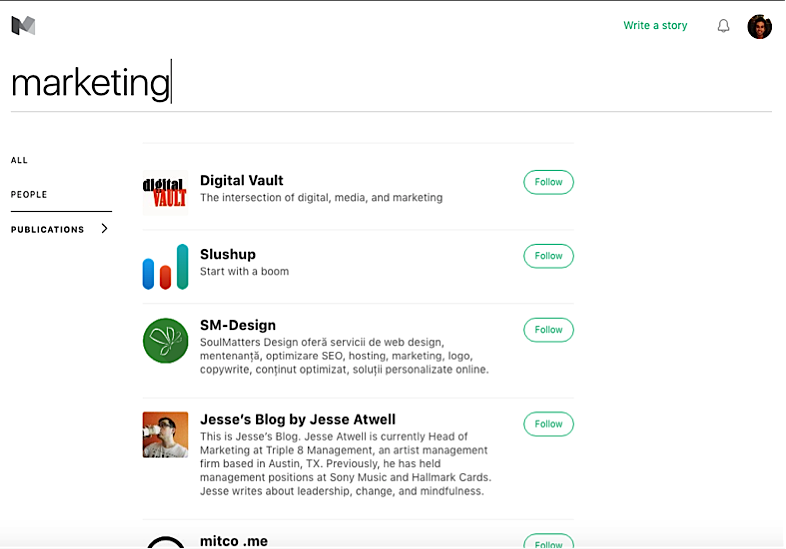786x549 pixels.
Task: Open the mitco .me publication title
Action: pos(234,541)
